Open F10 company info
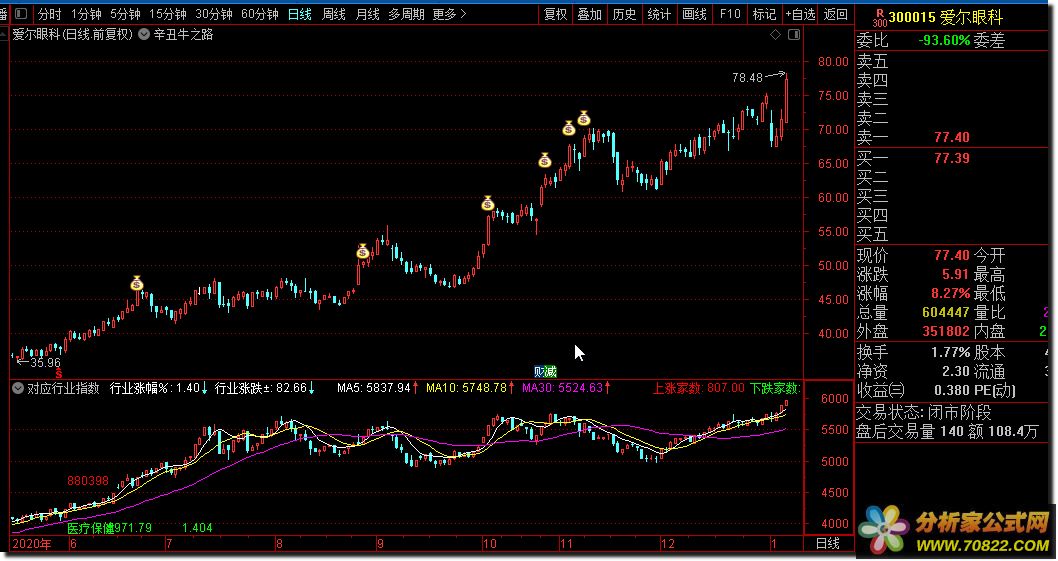Viewport: 1058px width, 561px height. coord(729,14)
